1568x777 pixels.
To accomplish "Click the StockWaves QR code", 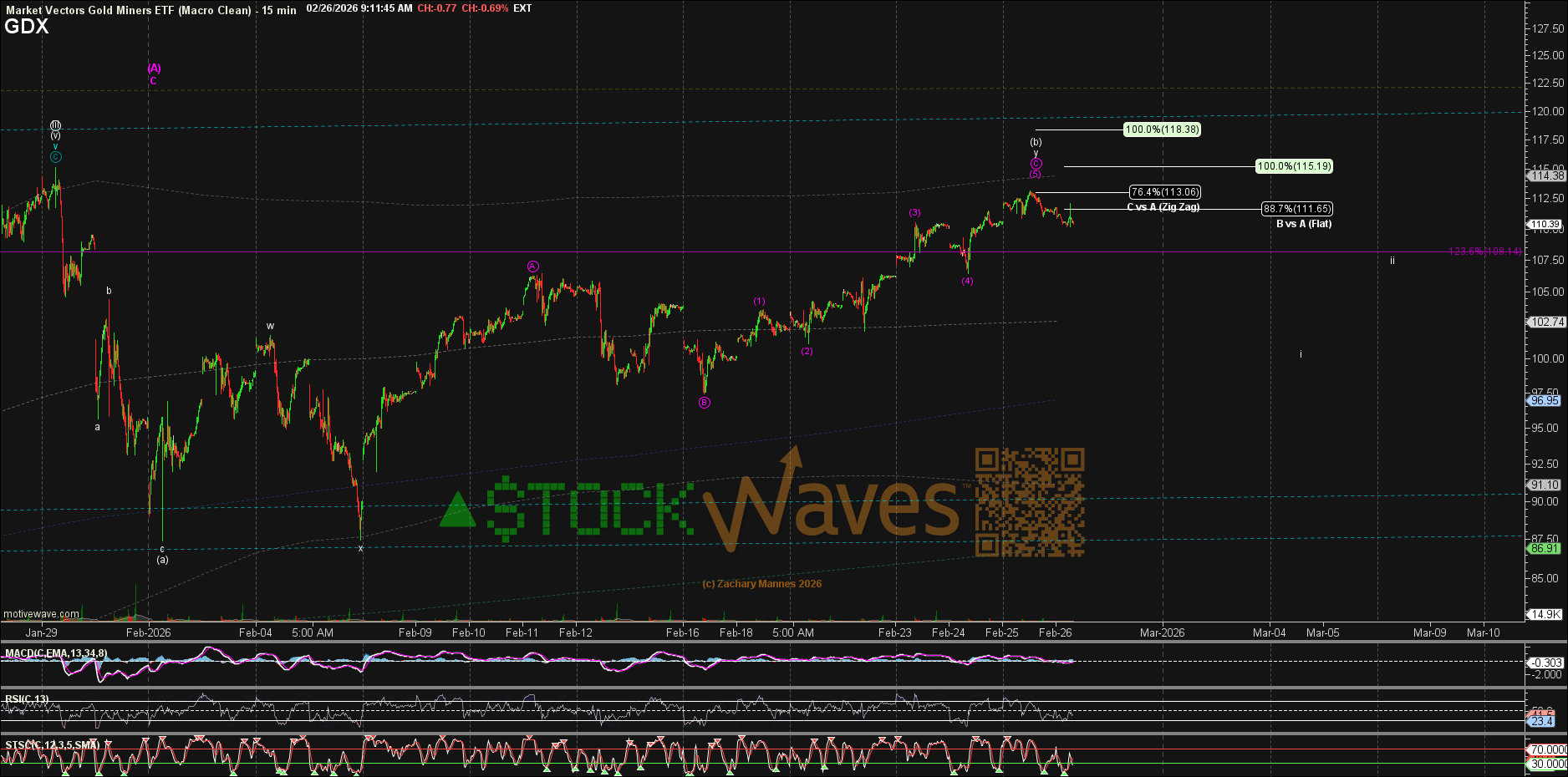I will [1030, 502].
